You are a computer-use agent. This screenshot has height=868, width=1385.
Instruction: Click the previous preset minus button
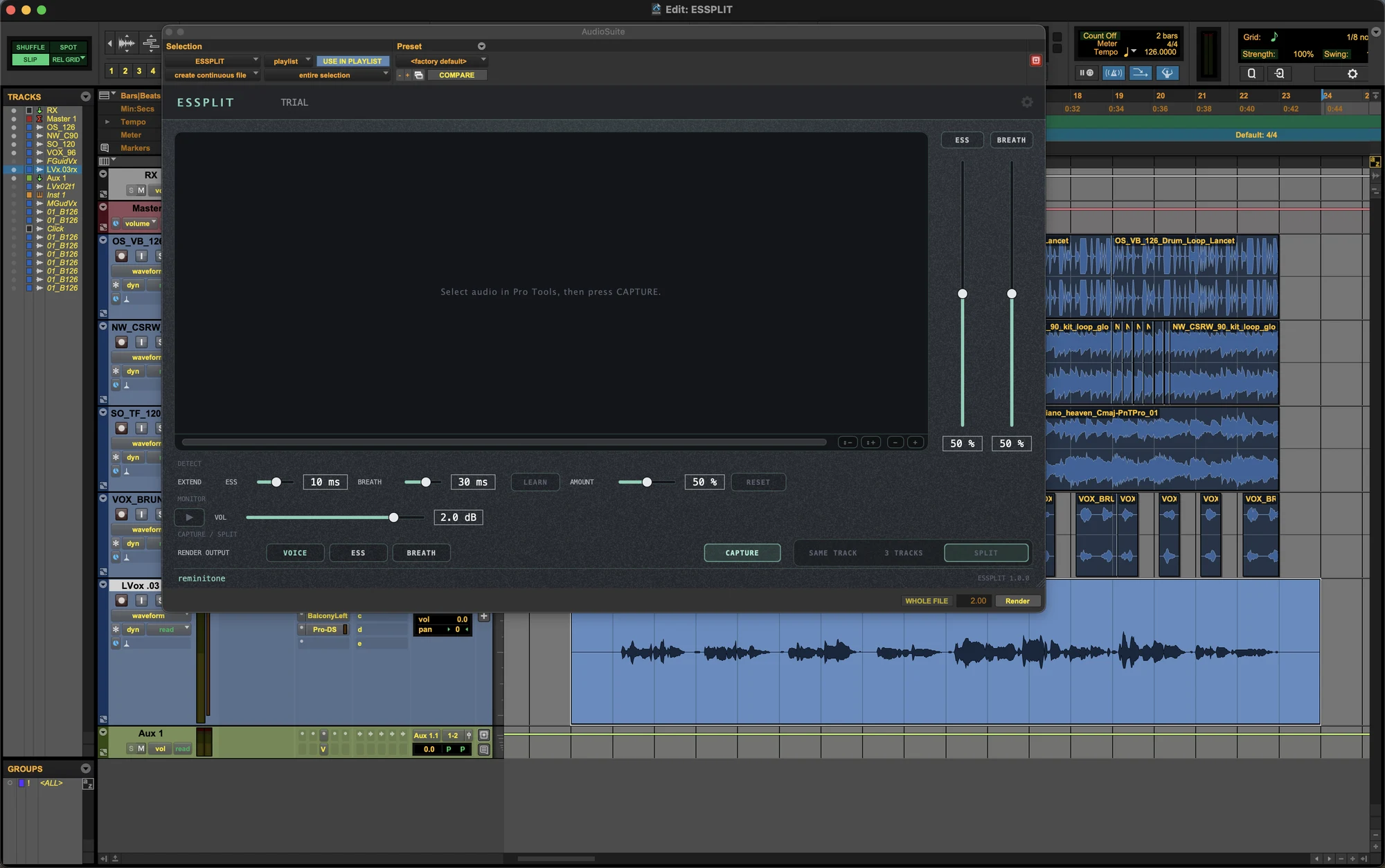pos(400,75)
